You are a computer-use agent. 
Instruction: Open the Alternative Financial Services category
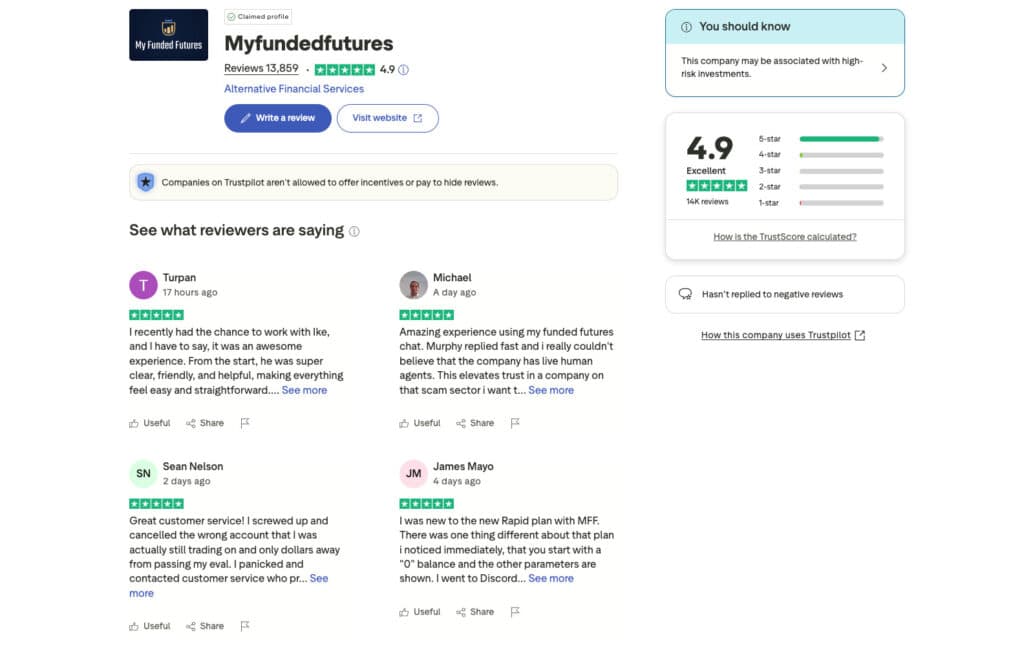click(294, 89)
